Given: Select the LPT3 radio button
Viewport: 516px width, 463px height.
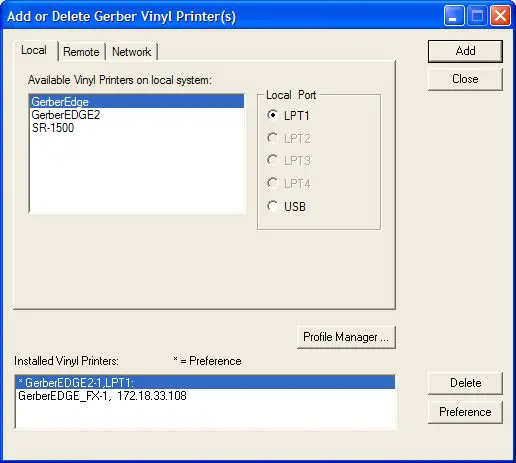Looking at the screenshot, I should click(289, 161).
